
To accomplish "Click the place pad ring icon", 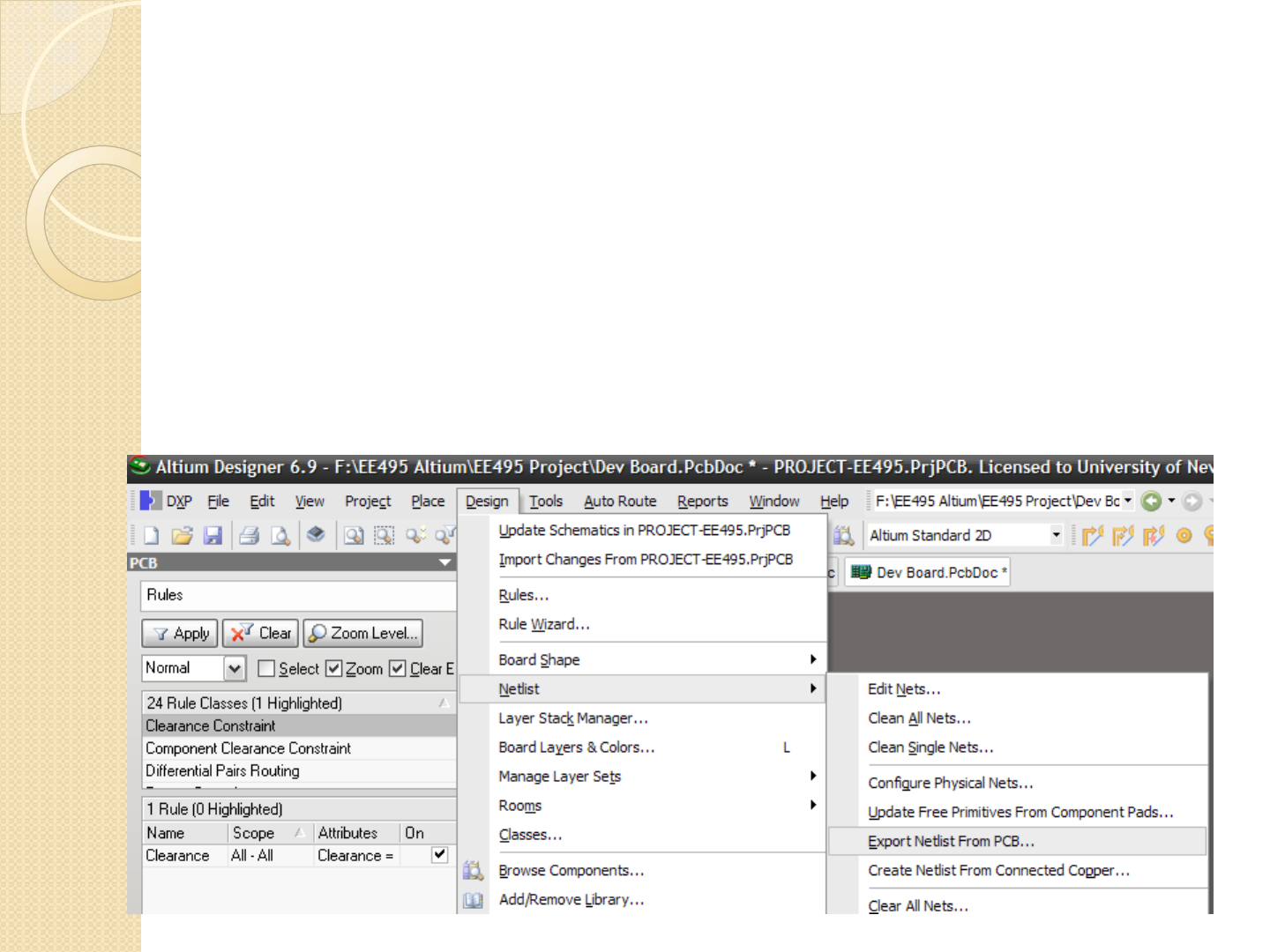I will (x=1184, y=535).
